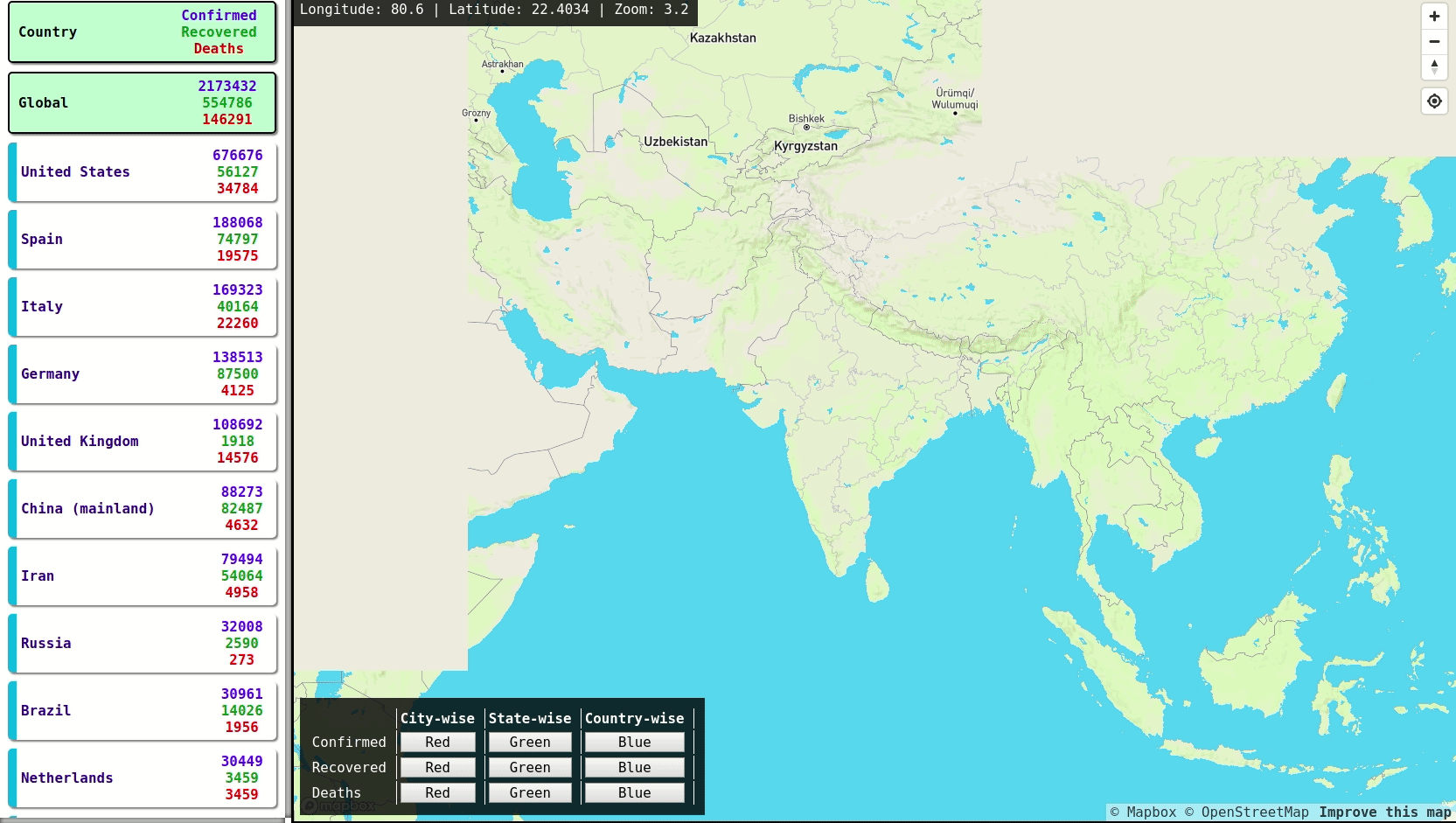Image resolution: width=1456 pixels, height=823 pixels.
Task: Click Germany confirmed count 138513
Action: click(238, 358)
